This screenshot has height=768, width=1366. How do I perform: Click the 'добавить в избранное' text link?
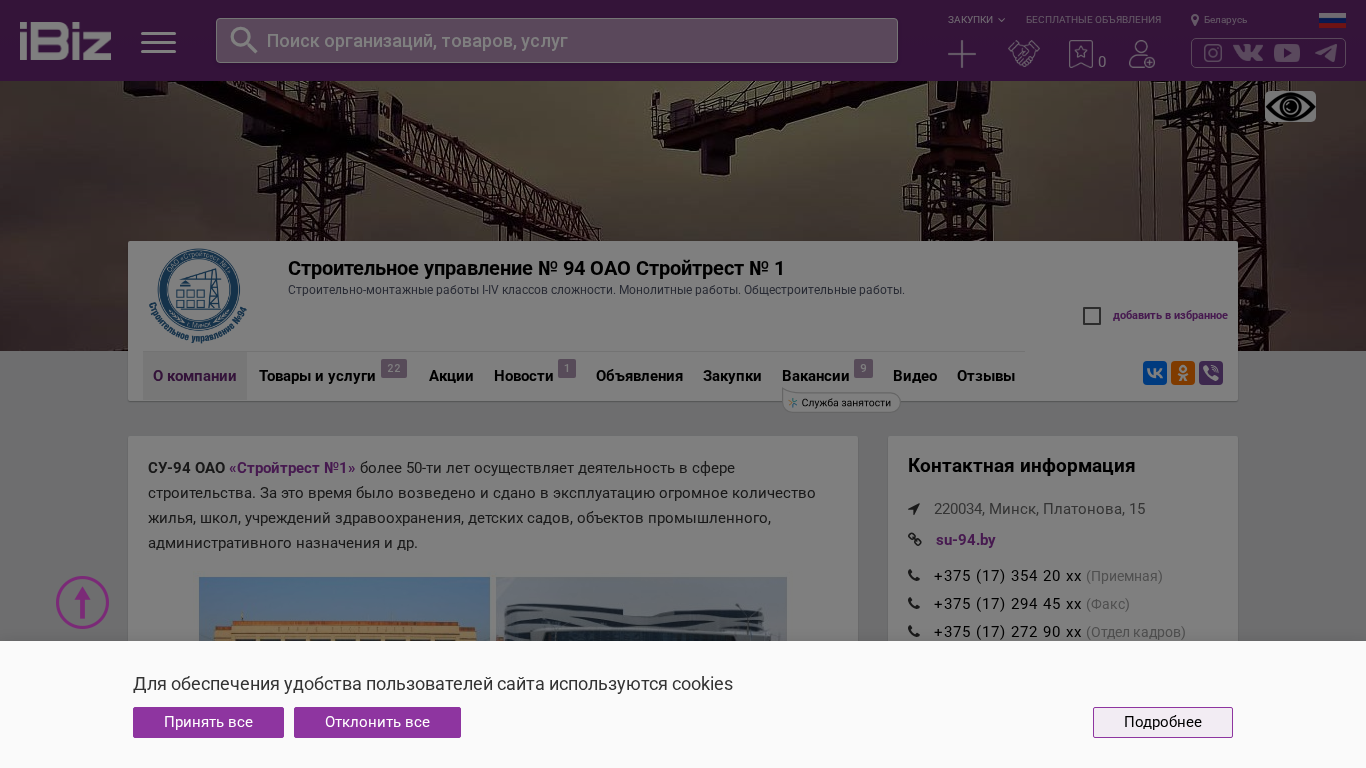pyautogui.click(x=1170, y=316)
